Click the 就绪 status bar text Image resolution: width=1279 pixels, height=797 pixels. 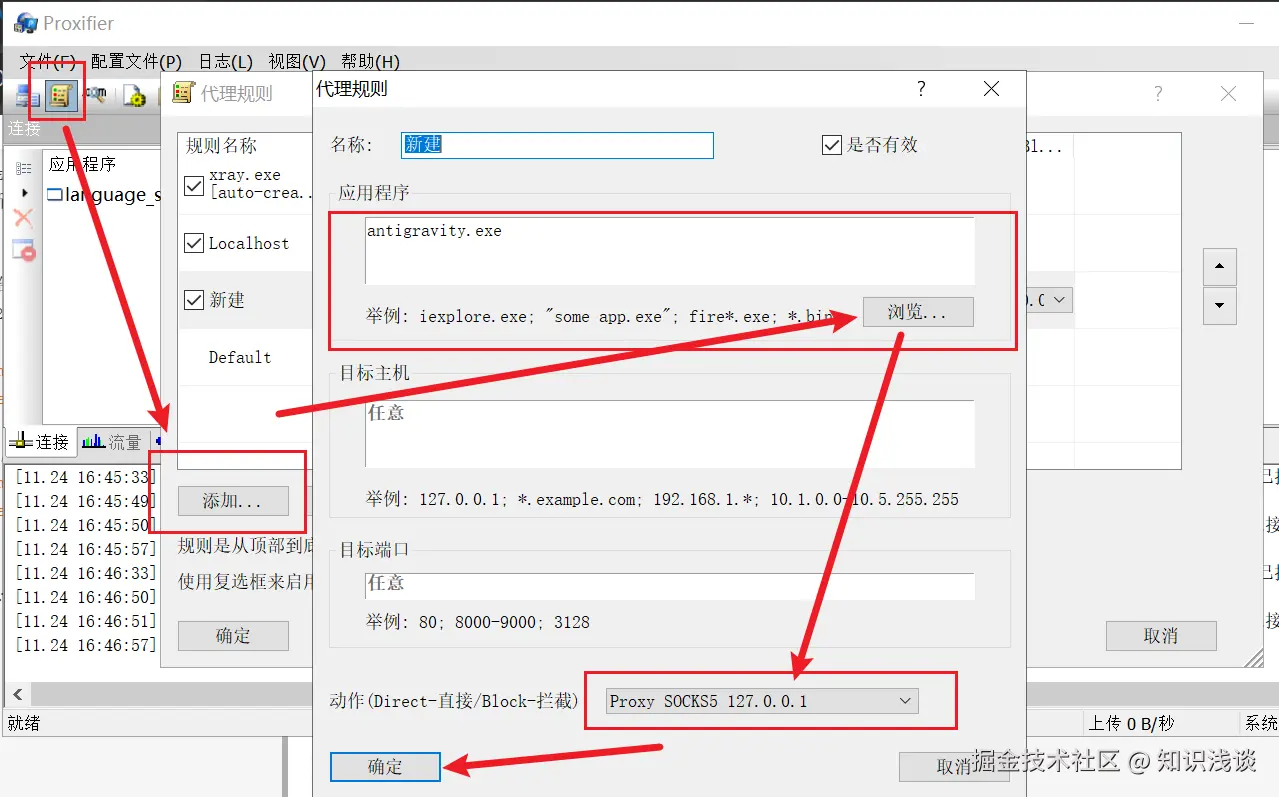(23, 723)
